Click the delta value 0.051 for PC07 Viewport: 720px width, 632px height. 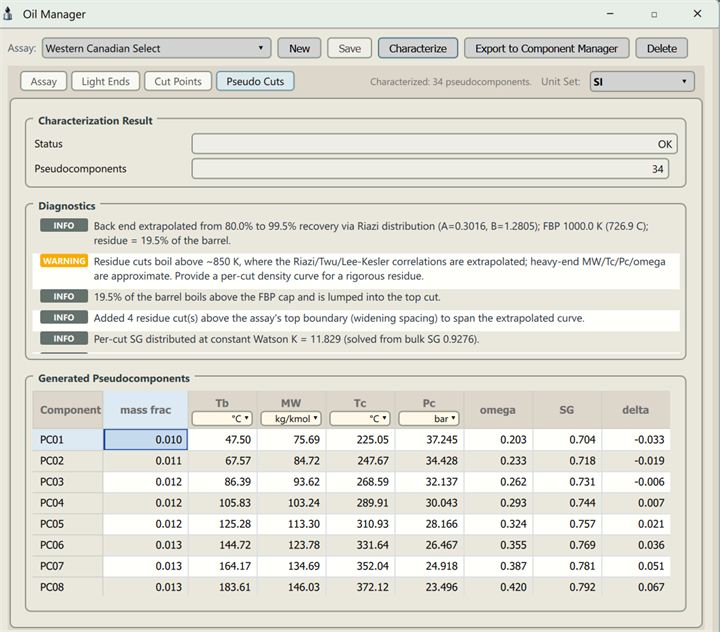tap(636, 566)
